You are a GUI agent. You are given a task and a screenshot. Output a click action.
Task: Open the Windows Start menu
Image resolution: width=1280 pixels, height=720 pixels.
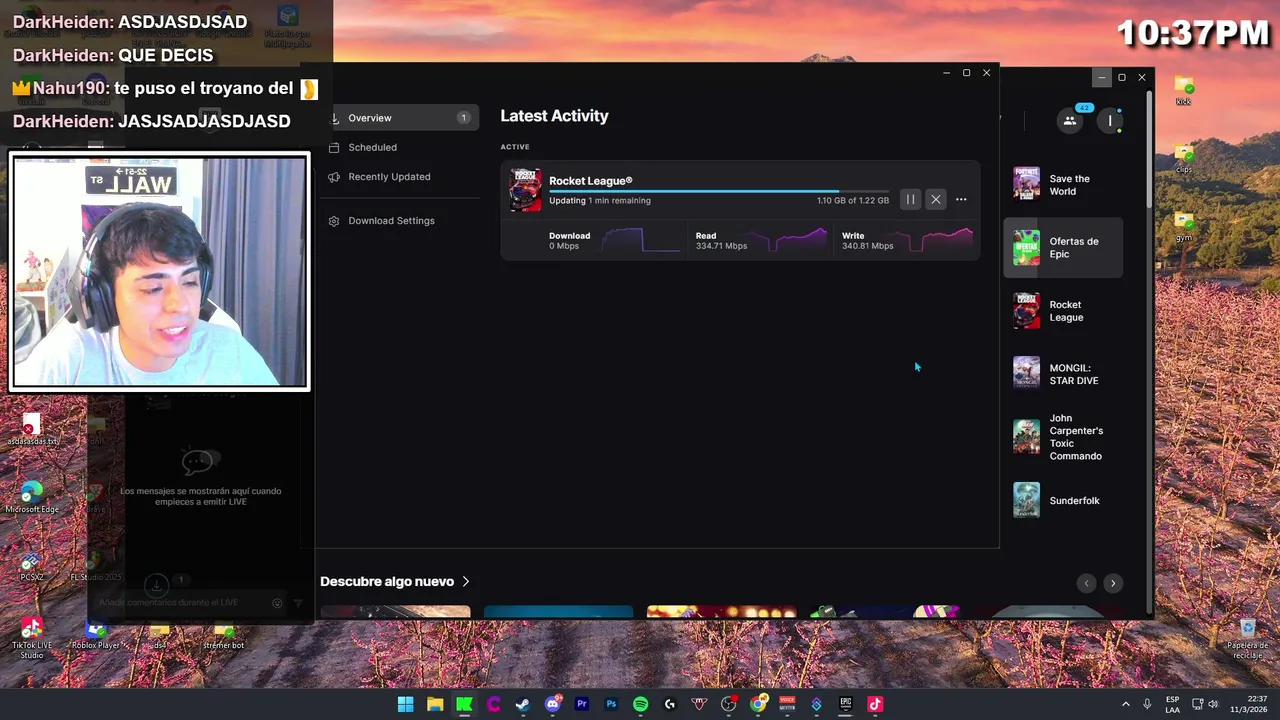click(405, 704)
